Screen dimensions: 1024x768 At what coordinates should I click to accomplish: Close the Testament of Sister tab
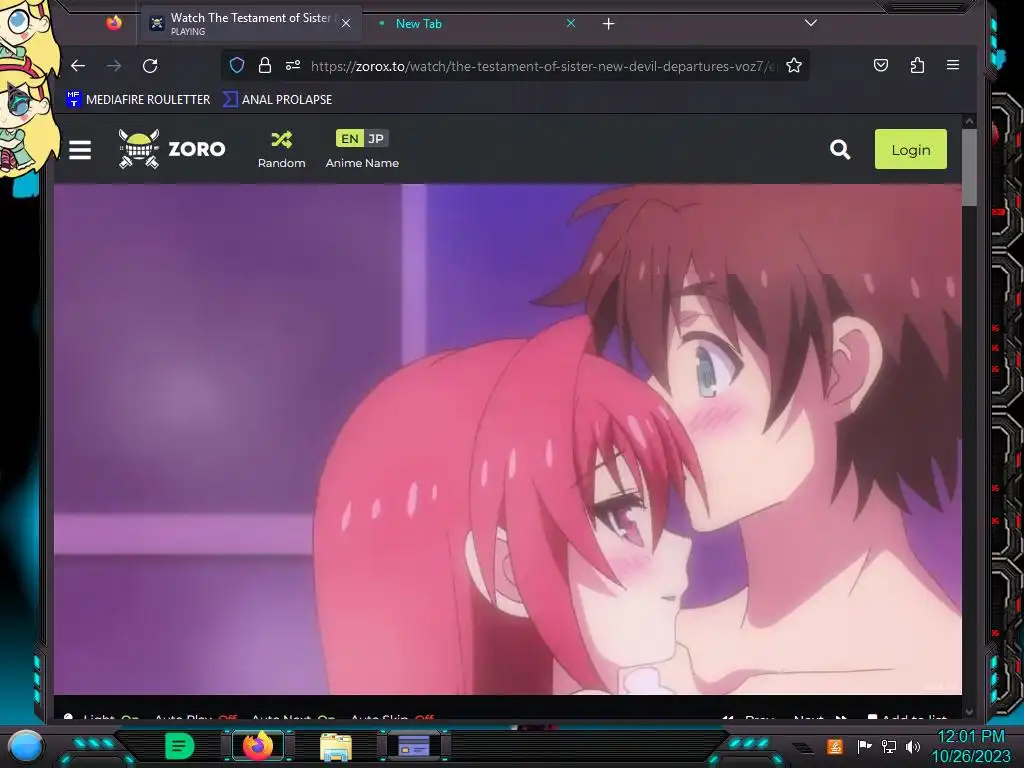(346, 24)
